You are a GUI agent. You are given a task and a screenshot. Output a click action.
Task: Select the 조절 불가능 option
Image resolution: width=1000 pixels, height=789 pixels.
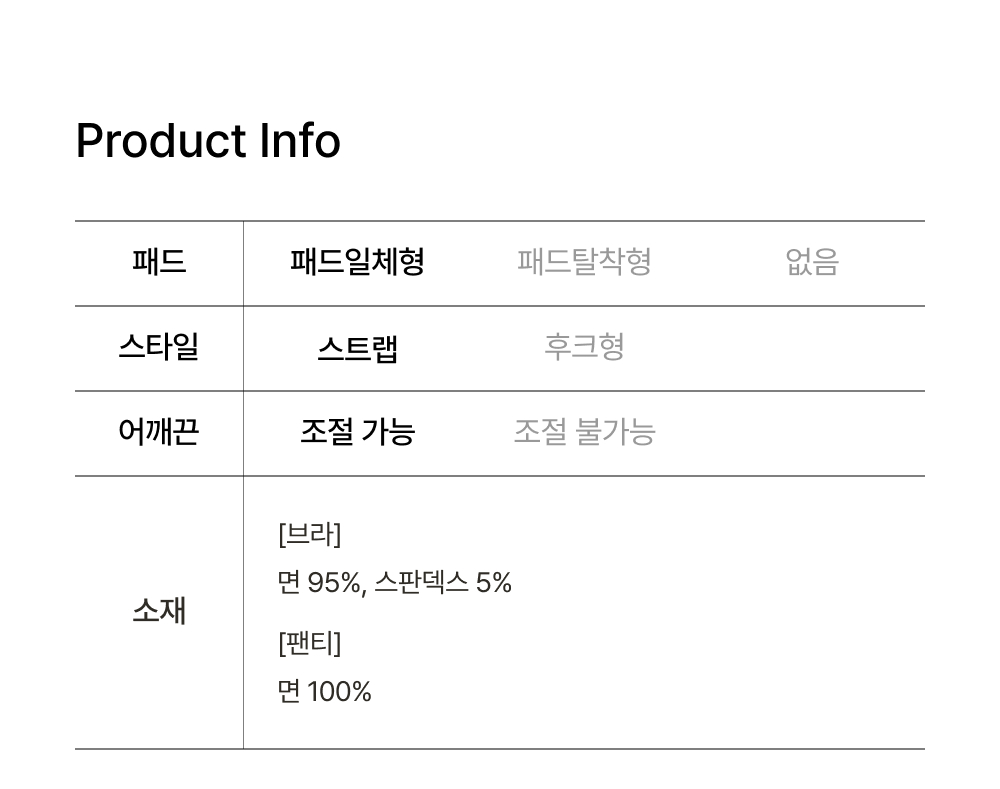[584, 433]
